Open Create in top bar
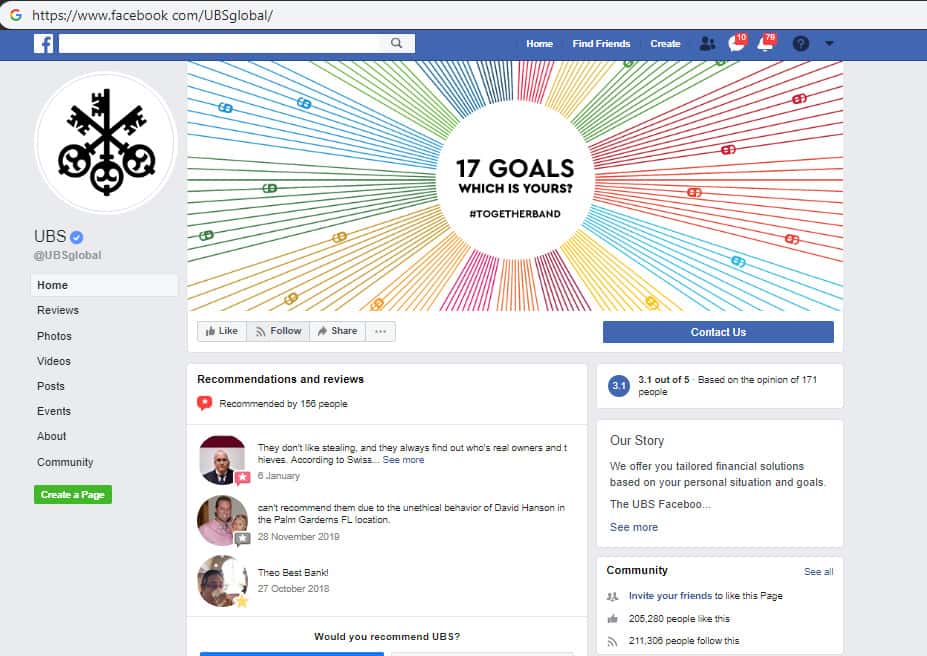 [665, 44]
